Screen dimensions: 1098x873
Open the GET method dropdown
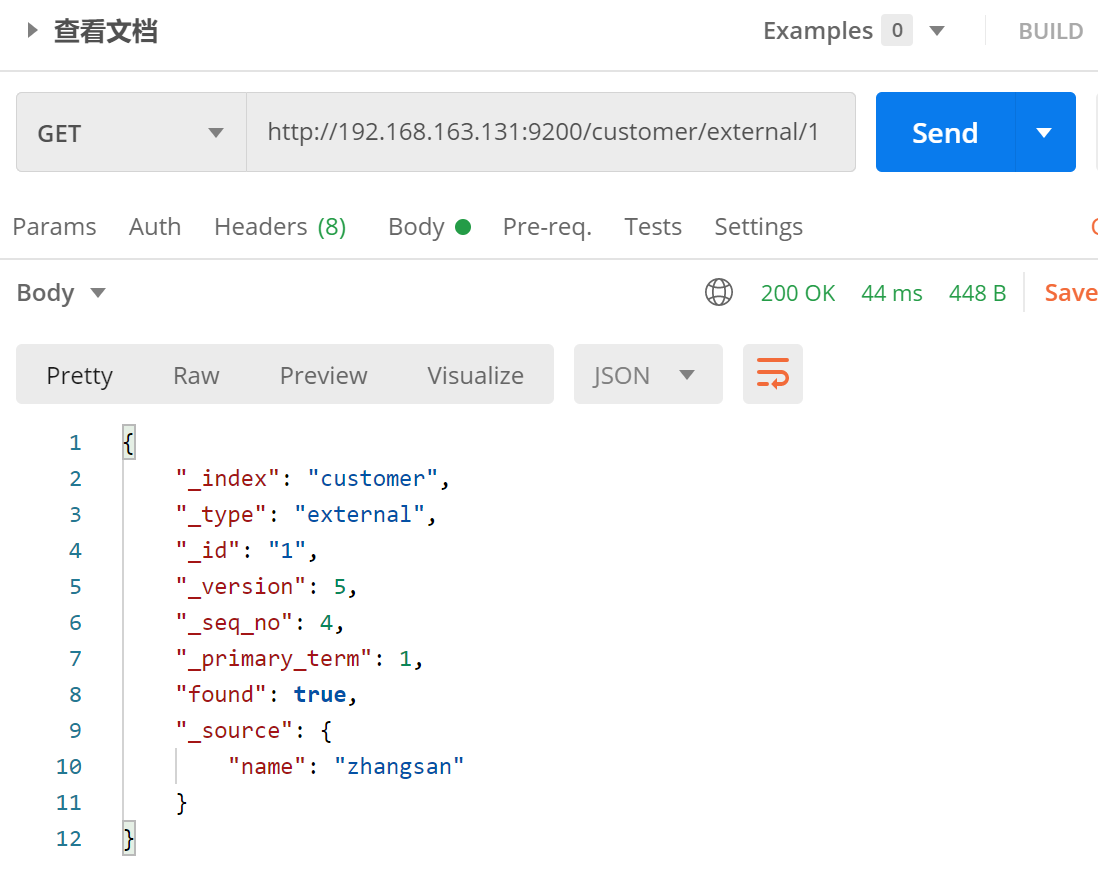pyautogui.click(x=131, y=132)
